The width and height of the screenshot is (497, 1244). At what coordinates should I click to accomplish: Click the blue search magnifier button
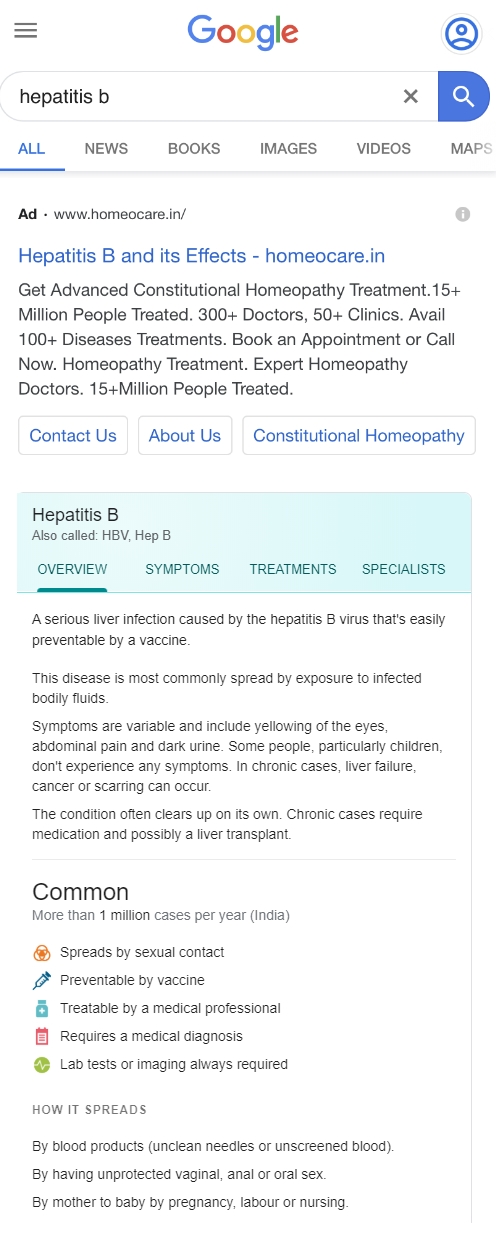click(463, 96)
